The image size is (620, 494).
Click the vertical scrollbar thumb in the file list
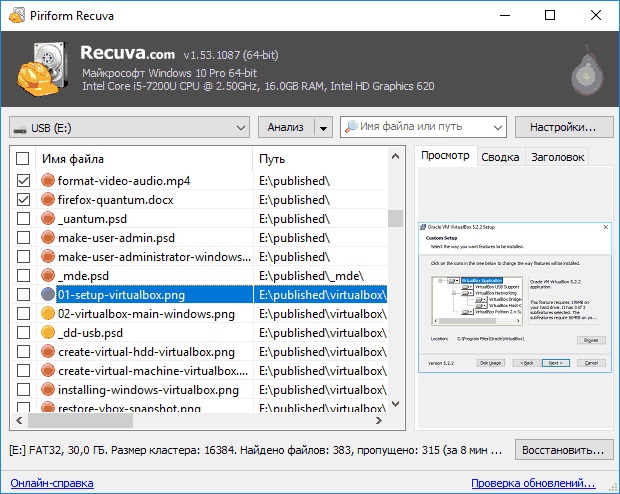(x=395, y=218)
